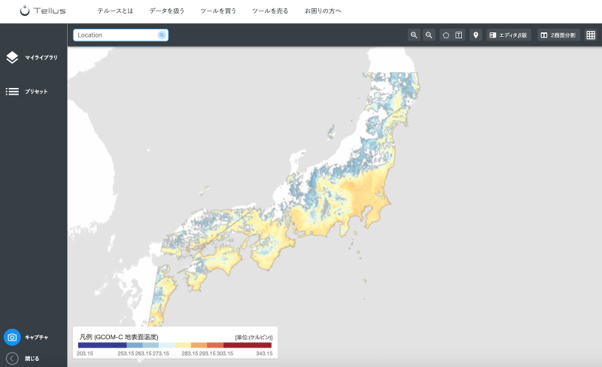Open the ツールを買う link
Screen dimensions: 602x367
coord(218,11)
